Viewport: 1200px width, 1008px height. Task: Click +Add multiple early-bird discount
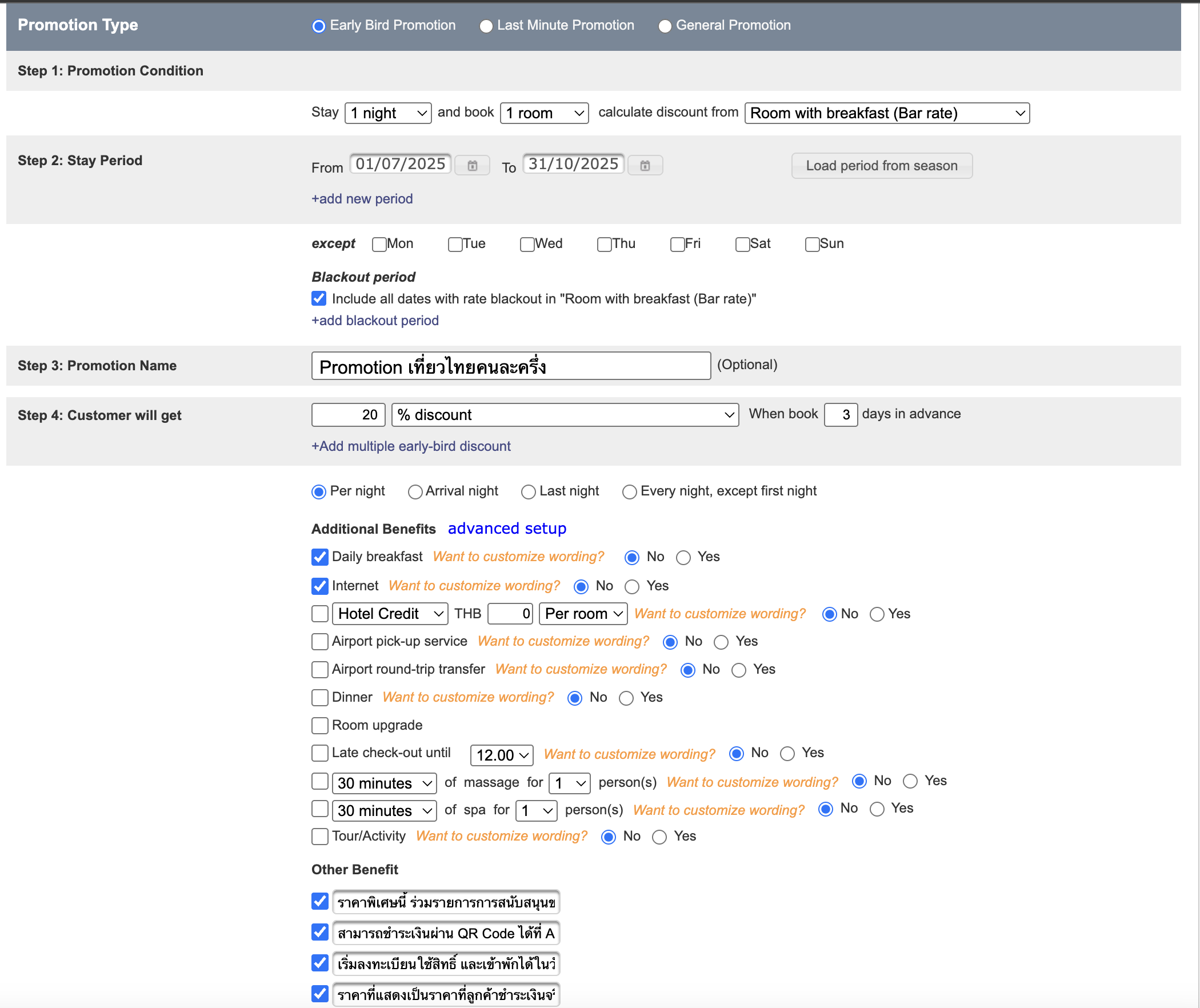tap(411, 446)
